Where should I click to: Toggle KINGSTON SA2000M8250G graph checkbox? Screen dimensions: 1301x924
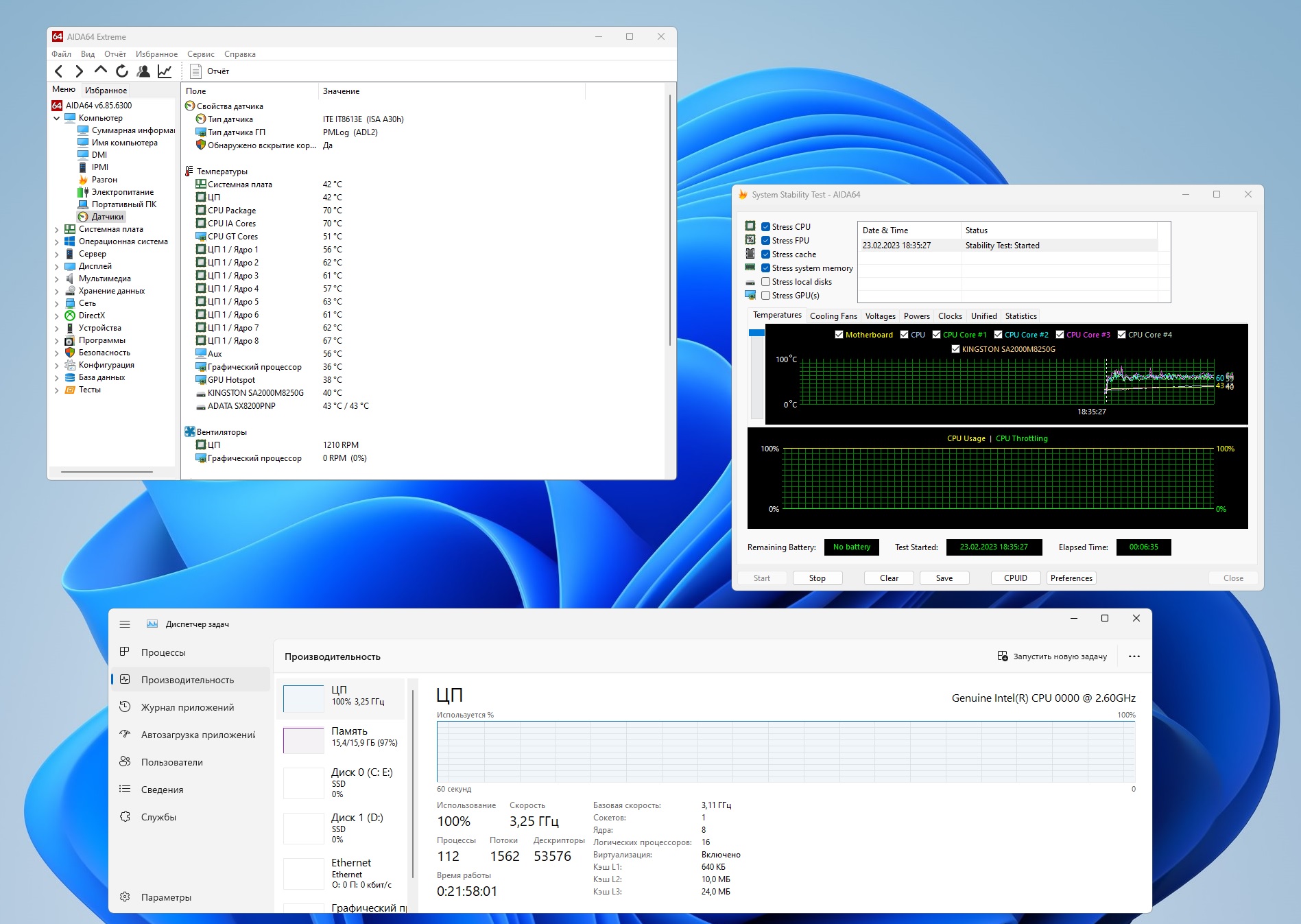coord(955,349)
